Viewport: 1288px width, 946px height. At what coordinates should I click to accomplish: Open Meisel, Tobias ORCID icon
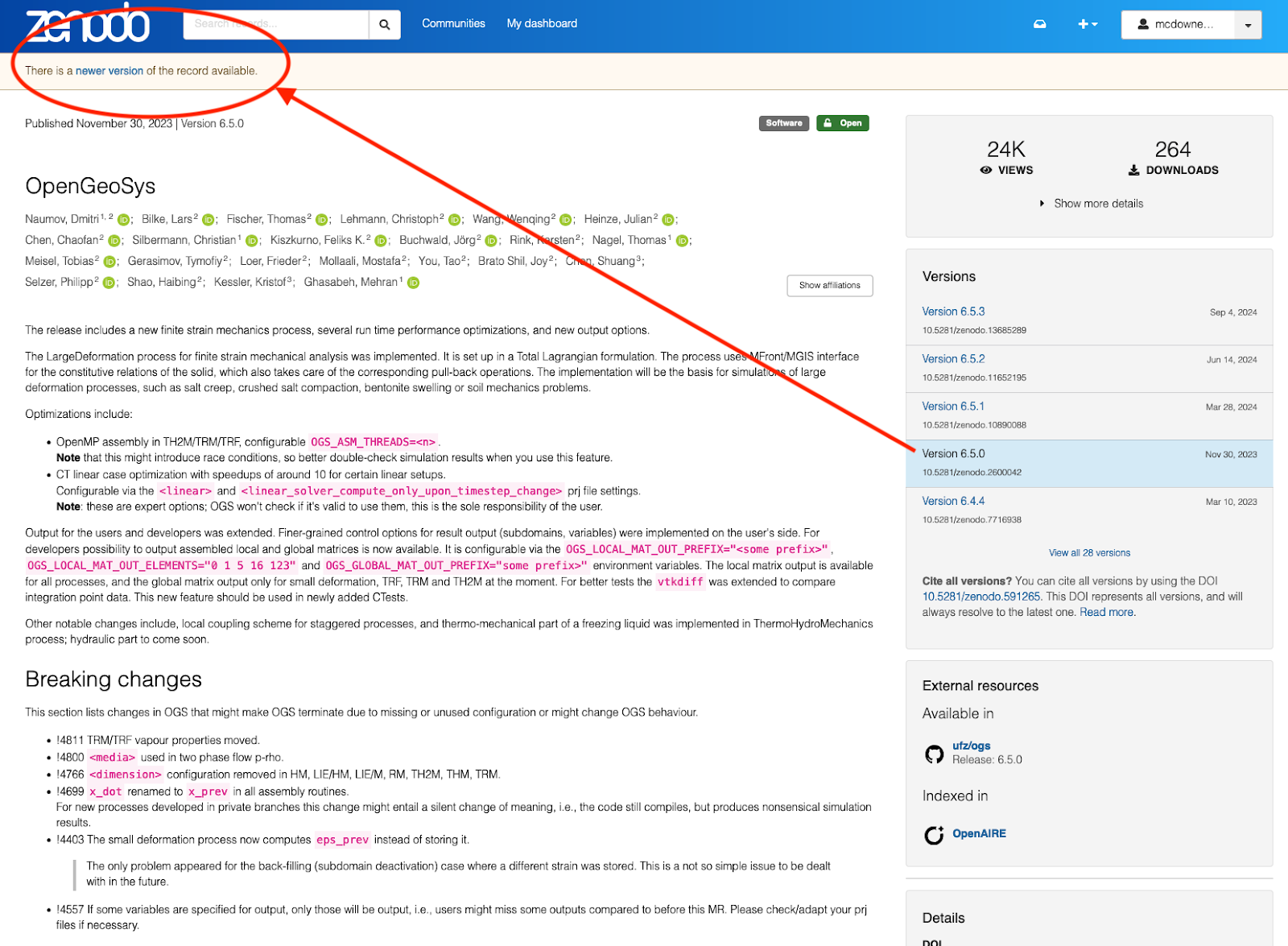(x=110, y=262)
